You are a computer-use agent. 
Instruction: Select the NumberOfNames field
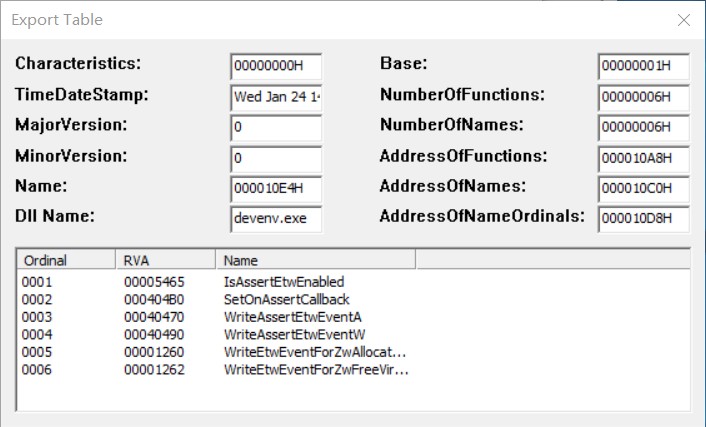643,127
